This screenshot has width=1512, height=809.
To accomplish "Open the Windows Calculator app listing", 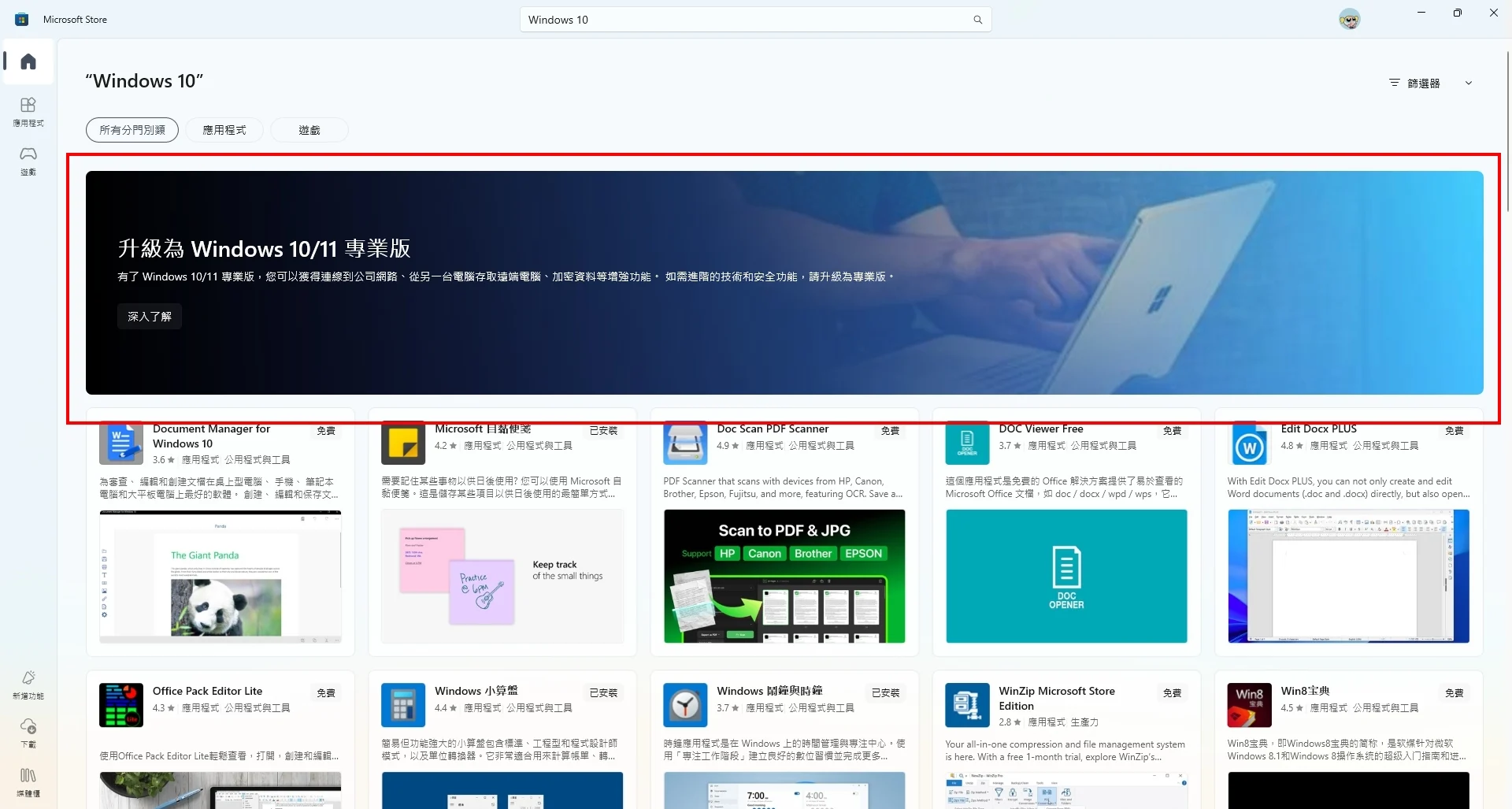I will 476,691.
